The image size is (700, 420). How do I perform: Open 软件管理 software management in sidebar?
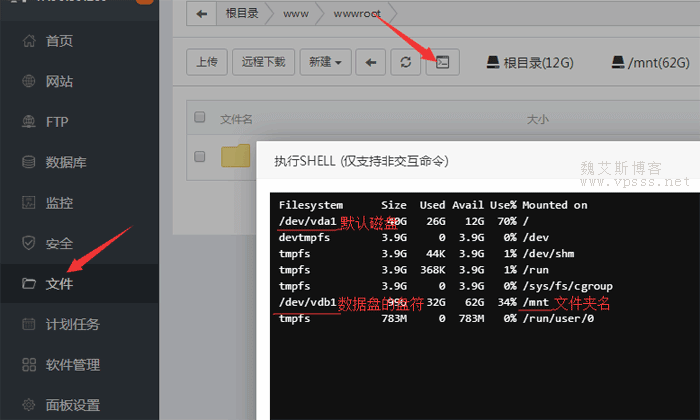click(73, 364)
